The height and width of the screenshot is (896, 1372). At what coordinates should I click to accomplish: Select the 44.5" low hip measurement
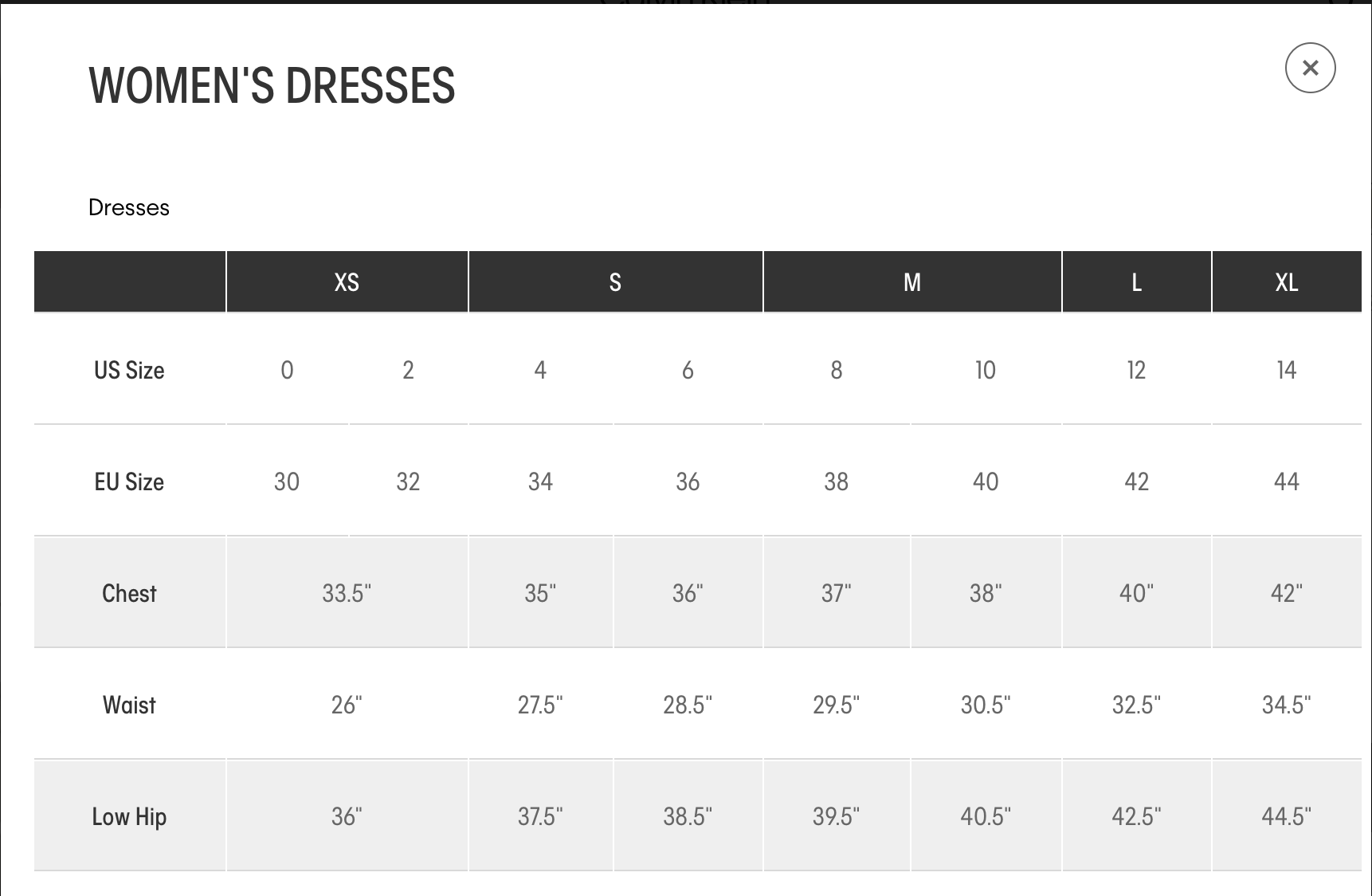(x=1286, y=816)
